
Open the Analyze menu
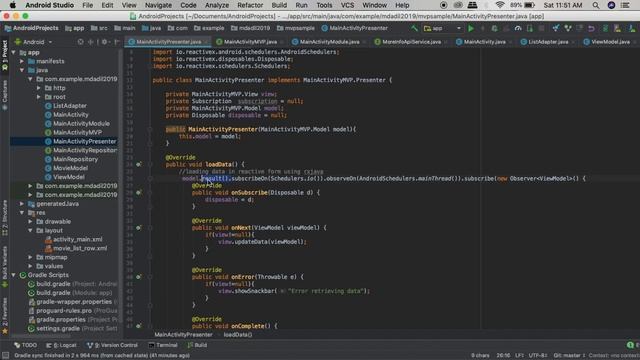click(217, 5)
